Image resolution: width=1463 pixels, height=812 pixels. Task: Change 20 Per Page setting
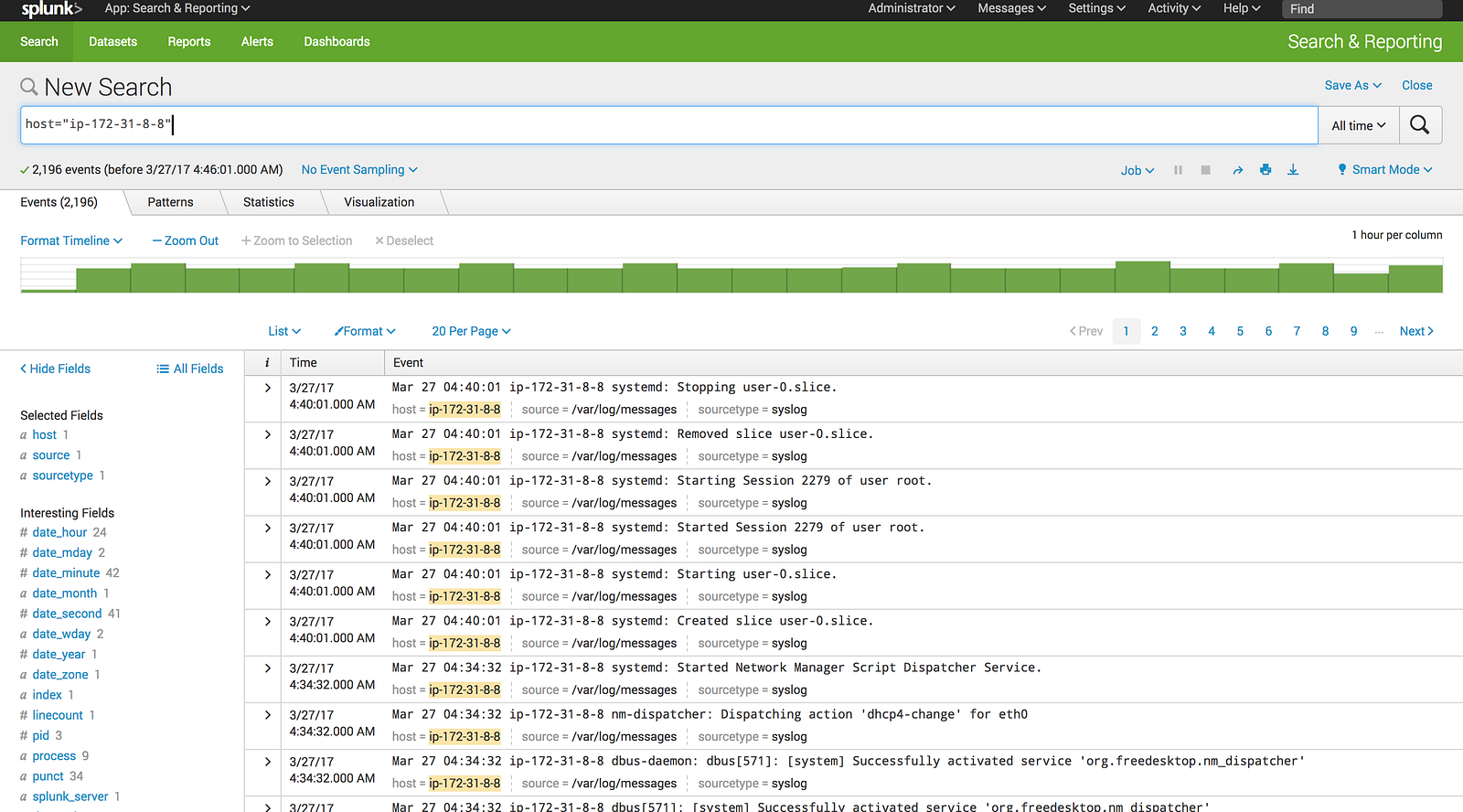471,331
